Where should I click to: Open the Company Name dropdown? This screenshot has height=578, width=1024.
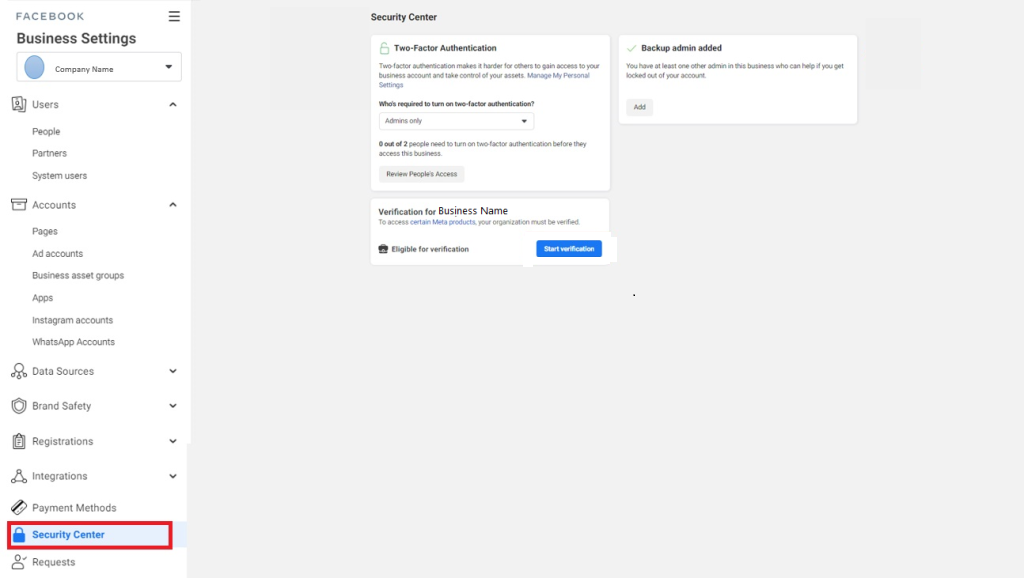[99, 67]
